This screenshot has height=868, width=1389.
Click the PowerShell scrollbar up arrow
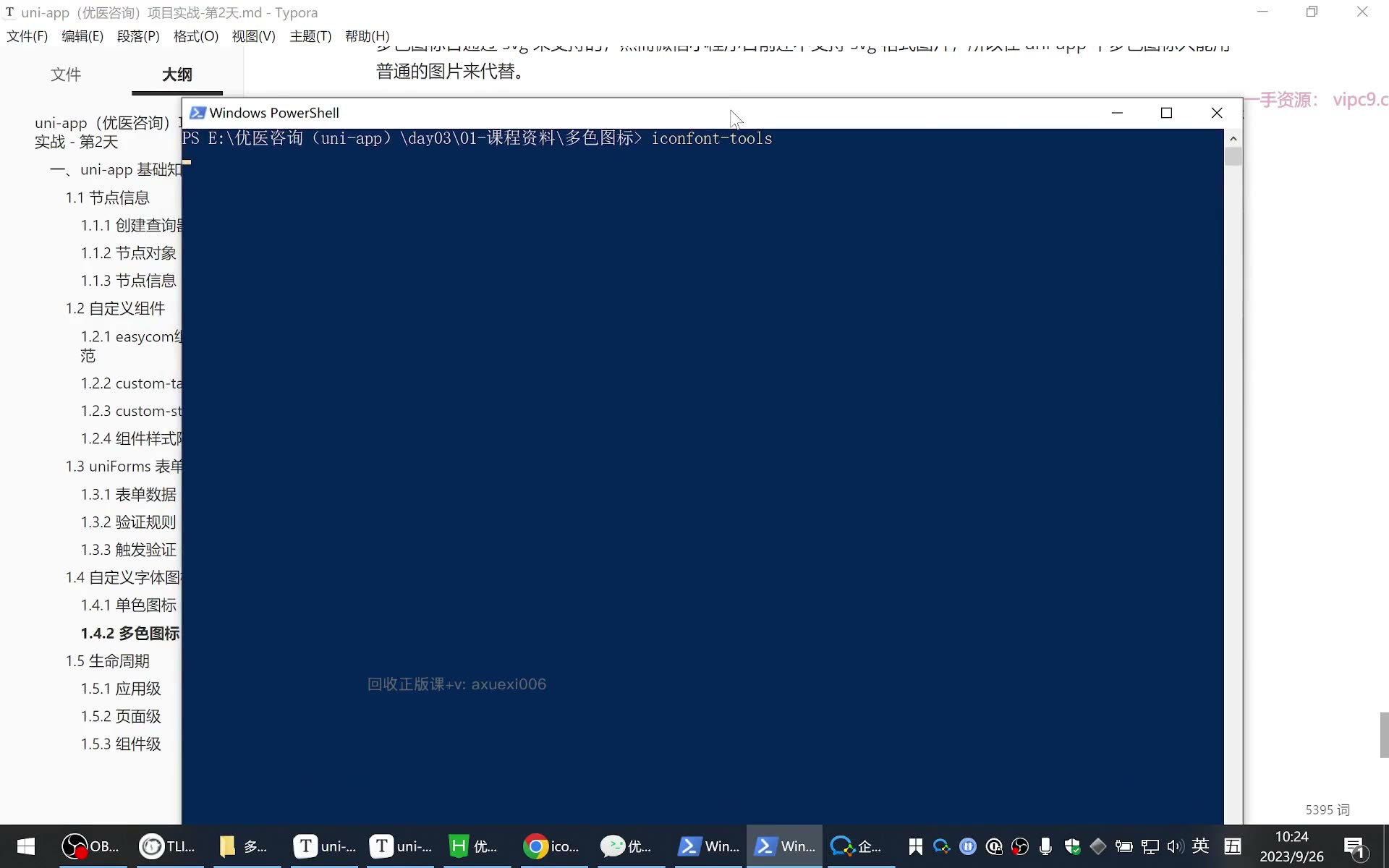click(1233, 138)
